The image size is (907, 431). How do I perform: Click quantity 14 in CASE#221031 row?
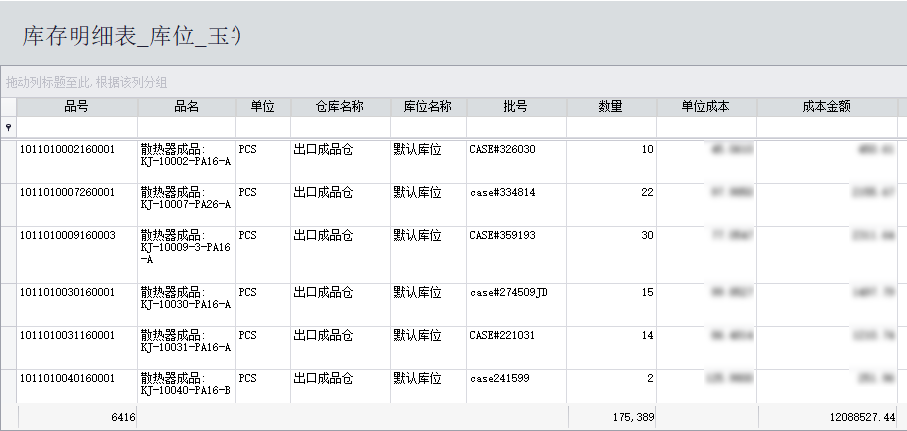647,335
